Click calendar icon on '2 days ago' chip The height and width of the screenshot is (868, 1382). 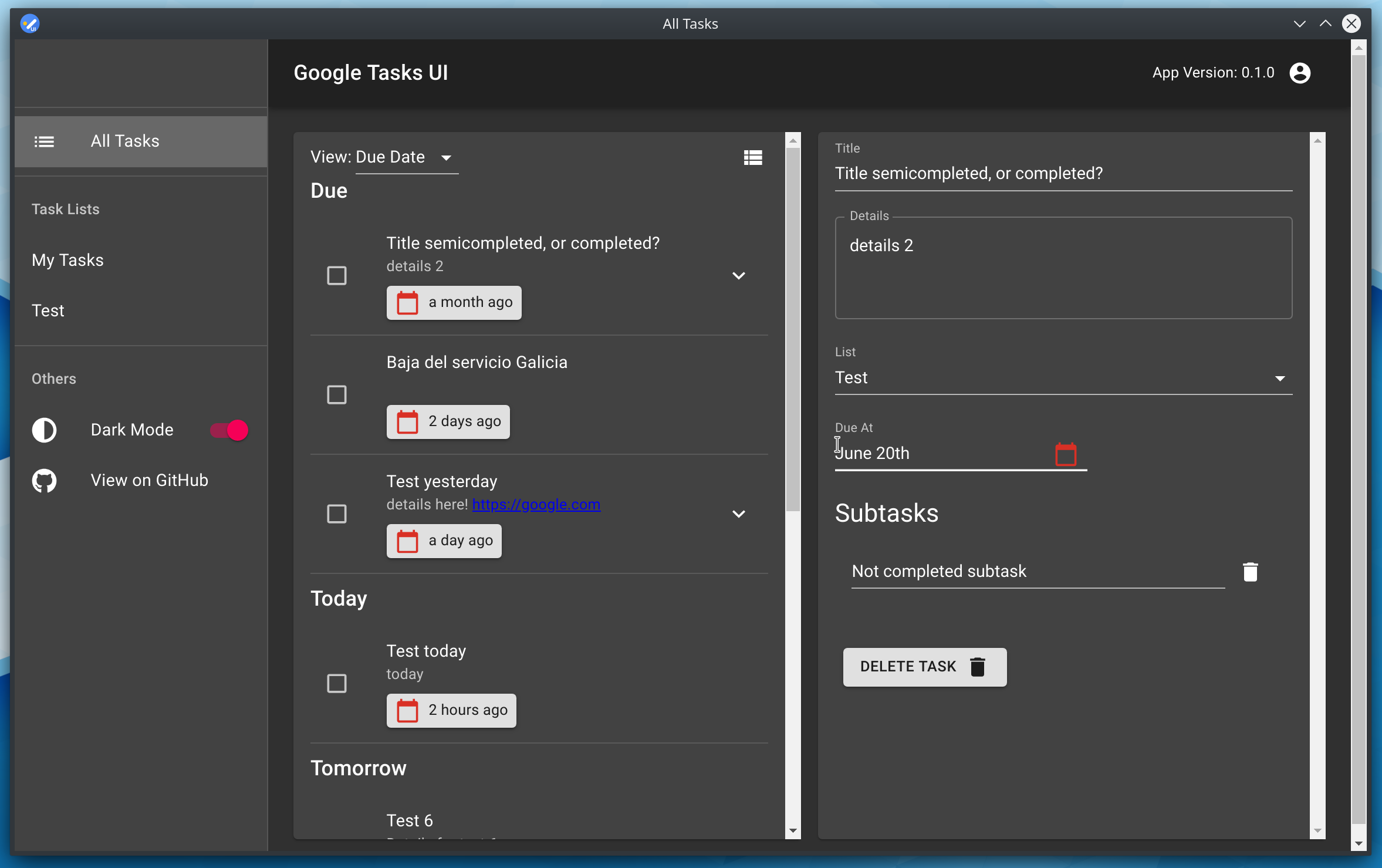407,422
